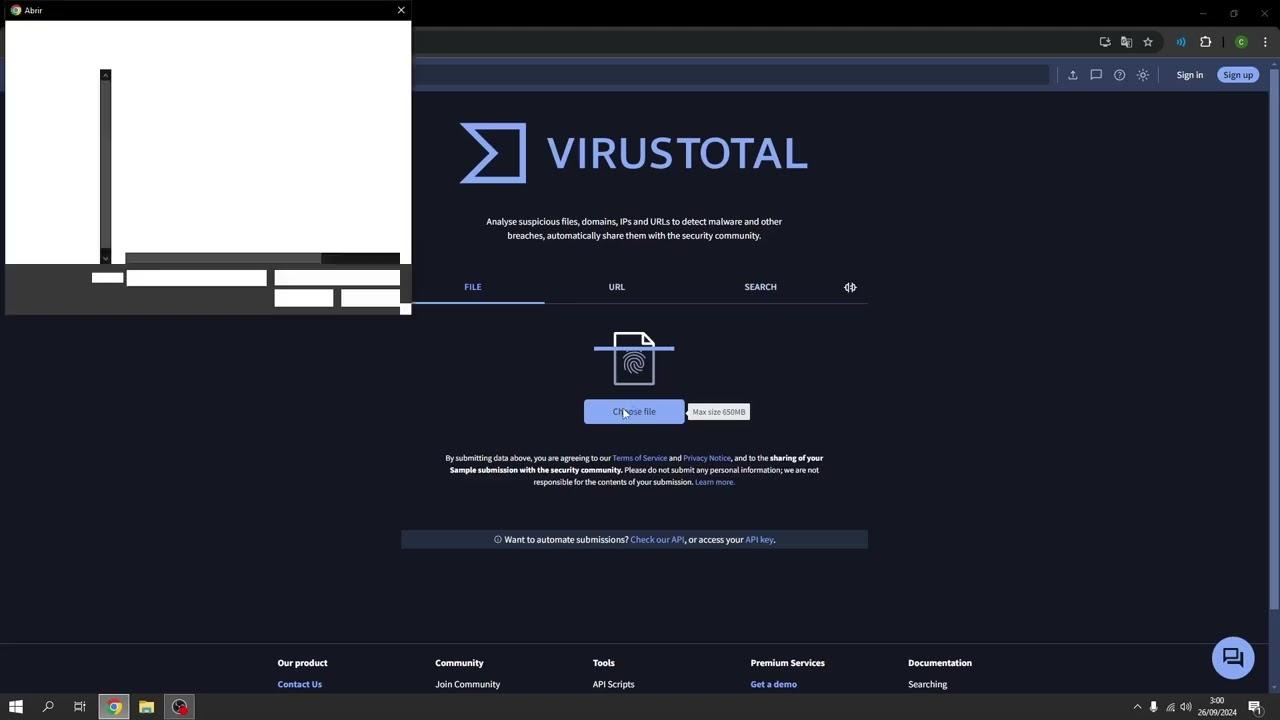
Task: Click the volume speaker tray icon
Action: (1186, 707)
